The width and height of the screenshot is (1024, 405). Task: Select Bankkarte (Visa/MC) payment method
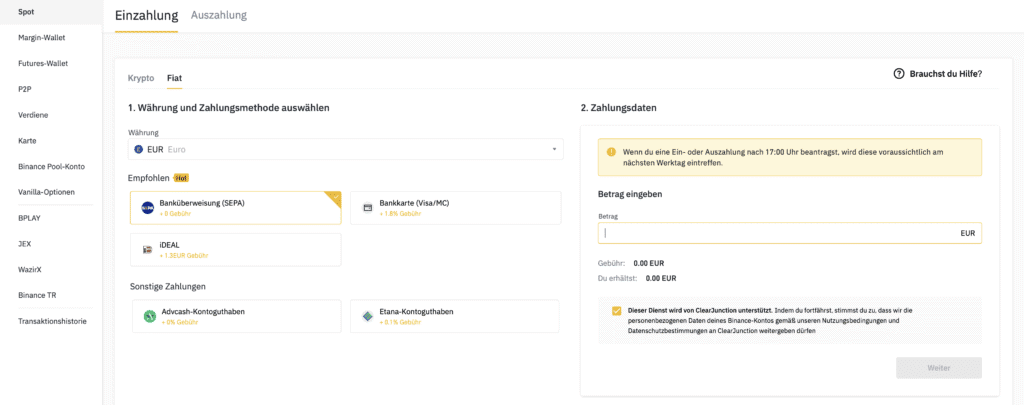[x=456, y=208]
